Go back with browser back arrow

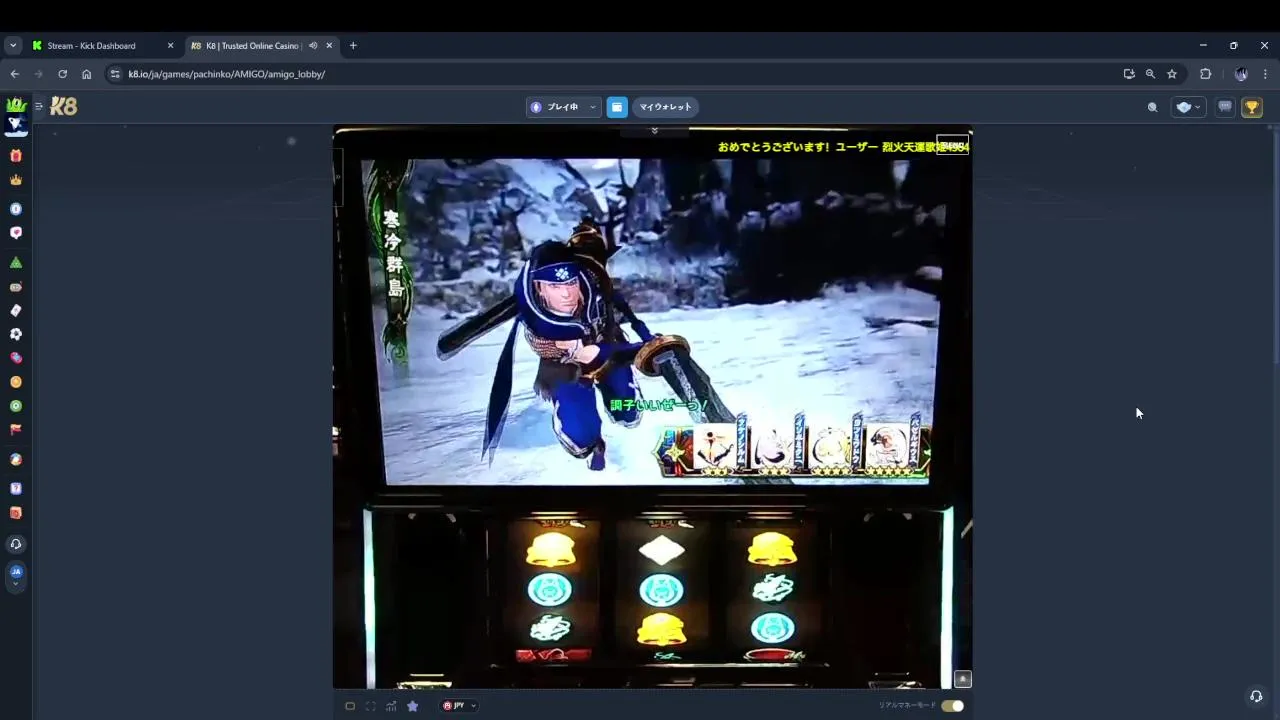14,74
